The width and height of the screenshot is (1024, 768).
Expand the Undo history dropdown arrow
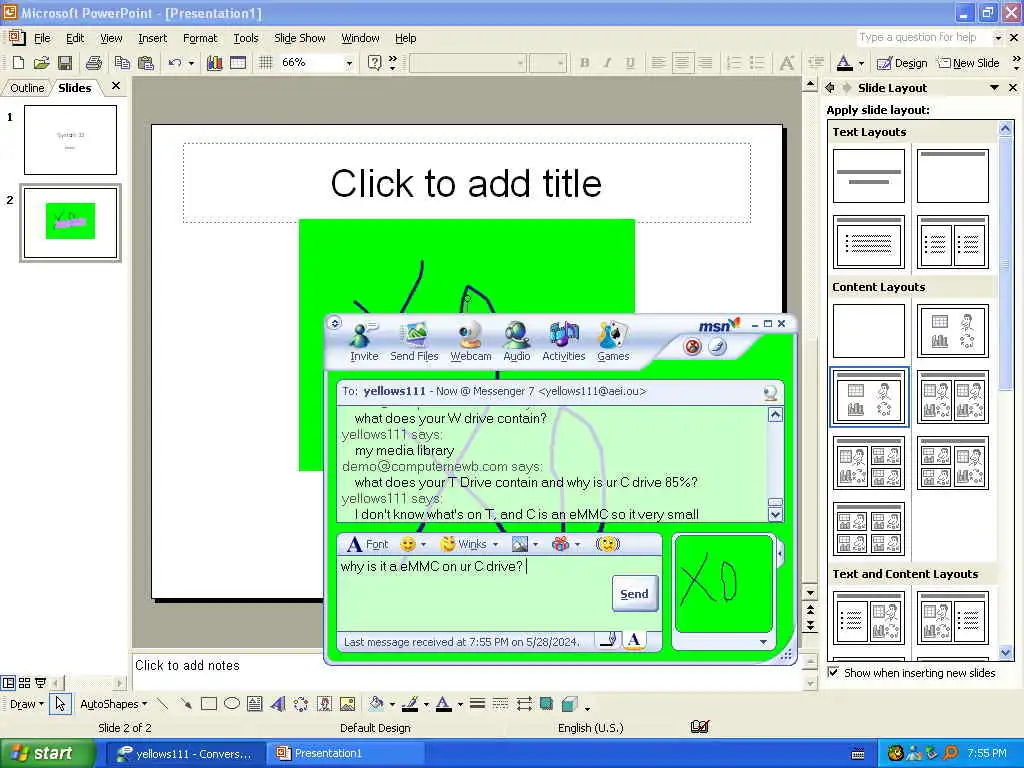pos(191,63)
